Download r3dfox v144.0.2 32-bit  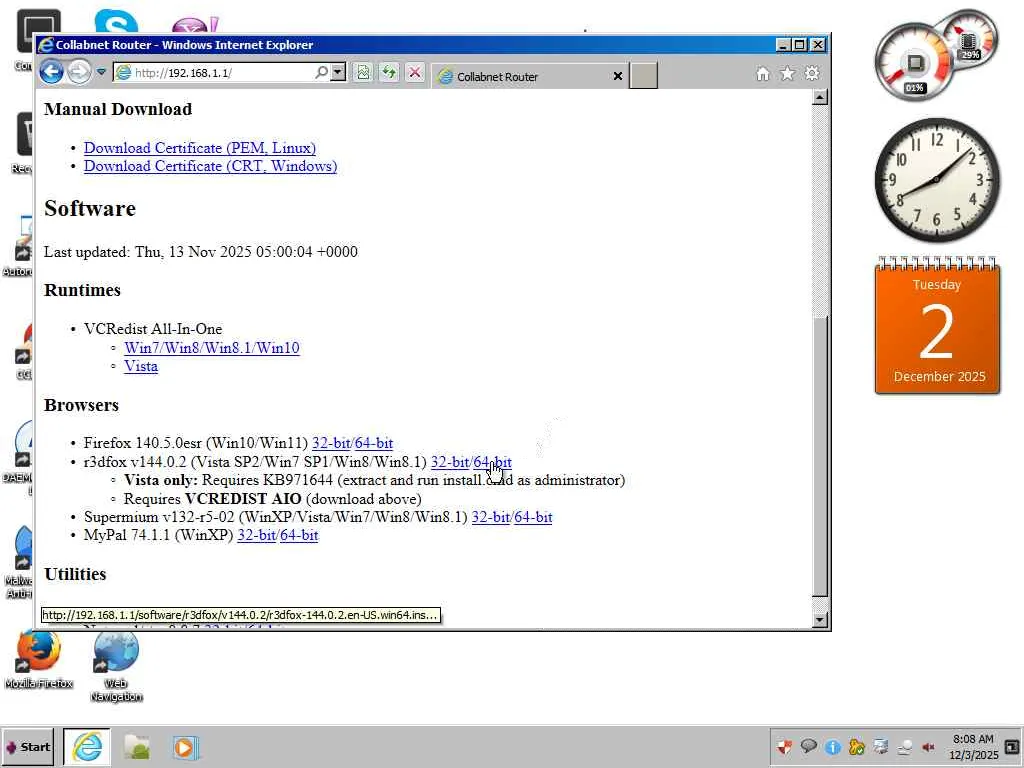click(450, 462)
